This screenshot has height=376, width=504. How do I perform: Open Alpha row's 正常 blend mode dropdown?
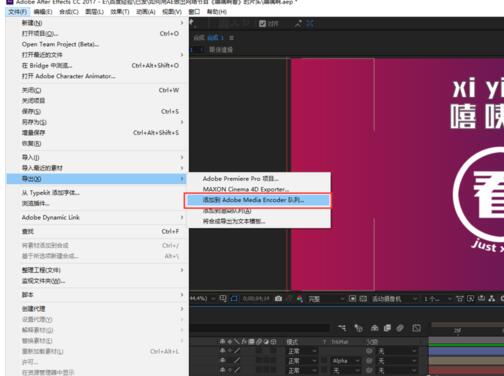(x=302, y=361)
